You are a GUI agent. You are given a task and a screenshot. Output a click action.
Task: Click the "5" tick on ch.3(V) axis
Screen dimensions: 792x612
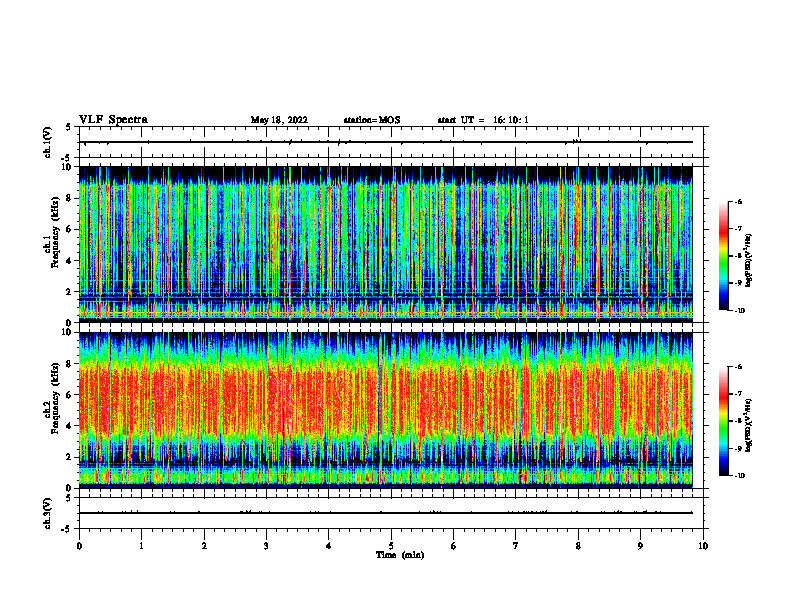pyautogui.click(x=68, y=498)
